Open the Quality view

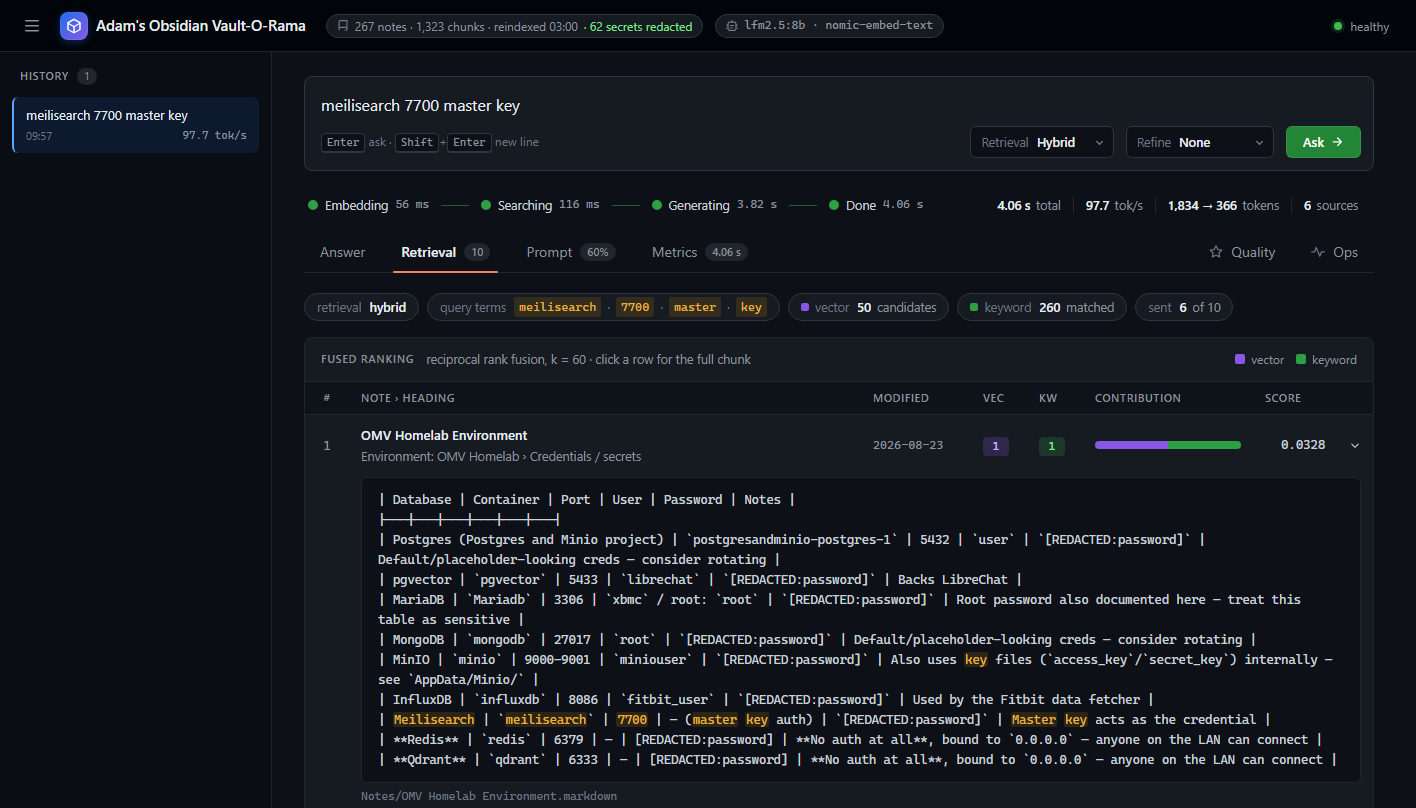[x=1242, y=252]
